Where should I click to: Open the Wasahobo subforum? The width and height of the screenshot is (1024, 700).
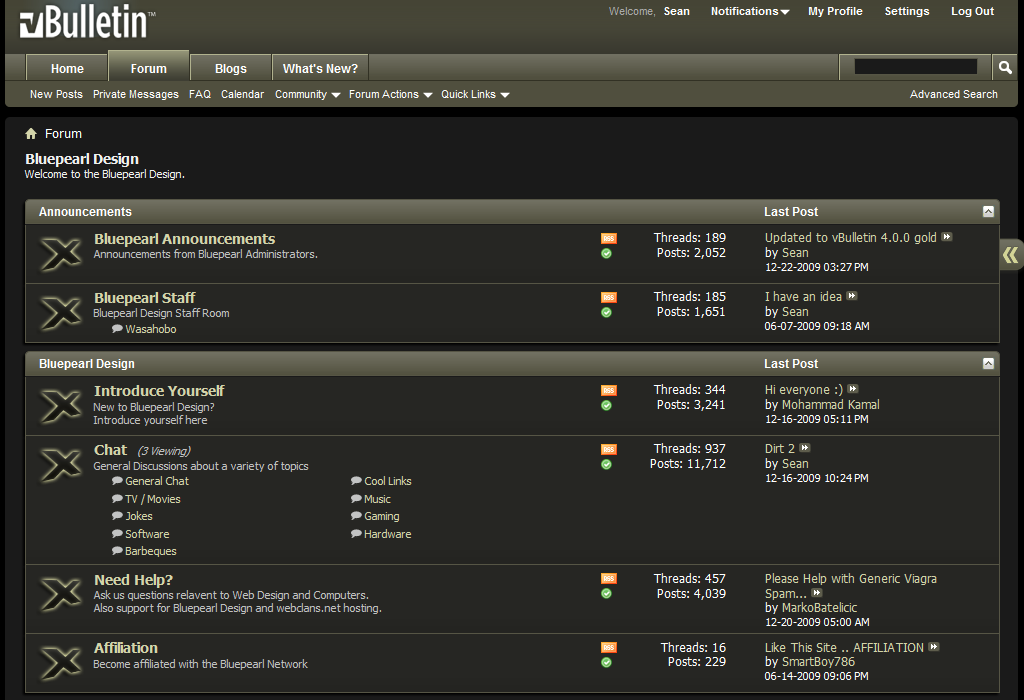(151, 329)
